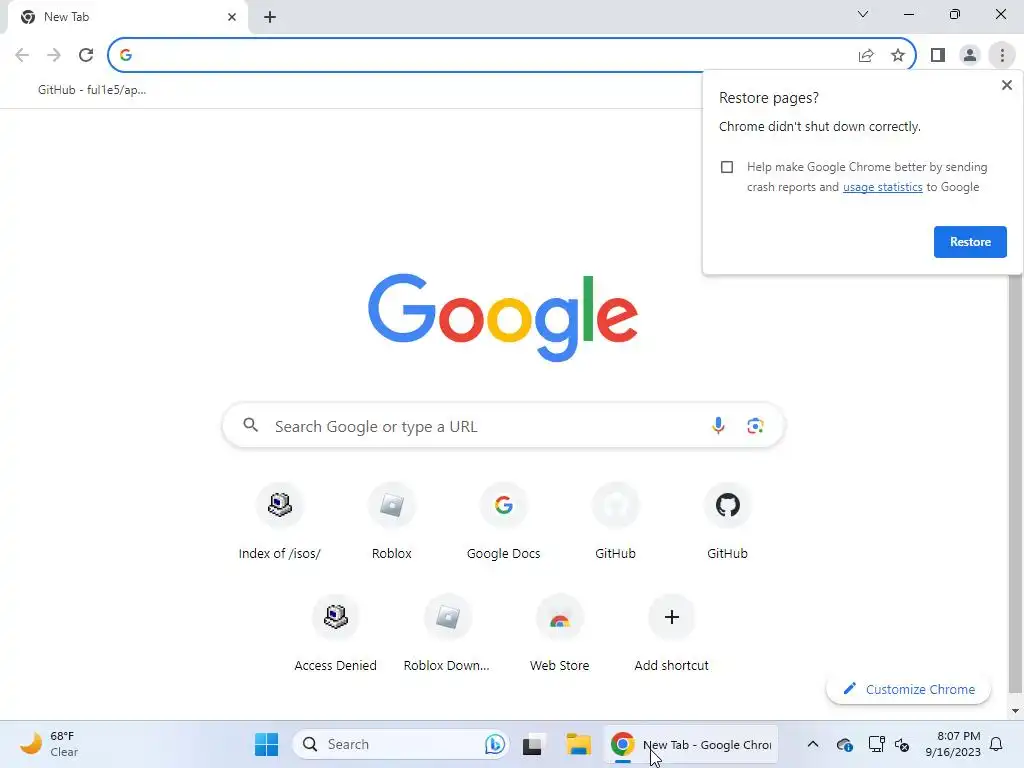
Task: Show hidden system tray icons
Action: coord(812,744)
